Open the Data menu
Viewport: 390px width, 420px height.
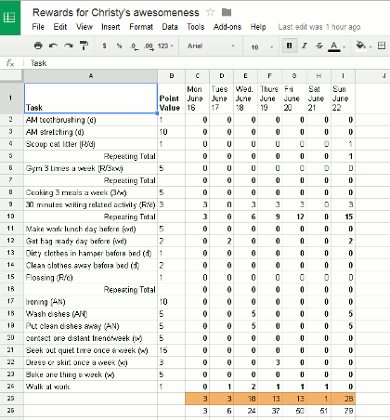tap(170, 27)
